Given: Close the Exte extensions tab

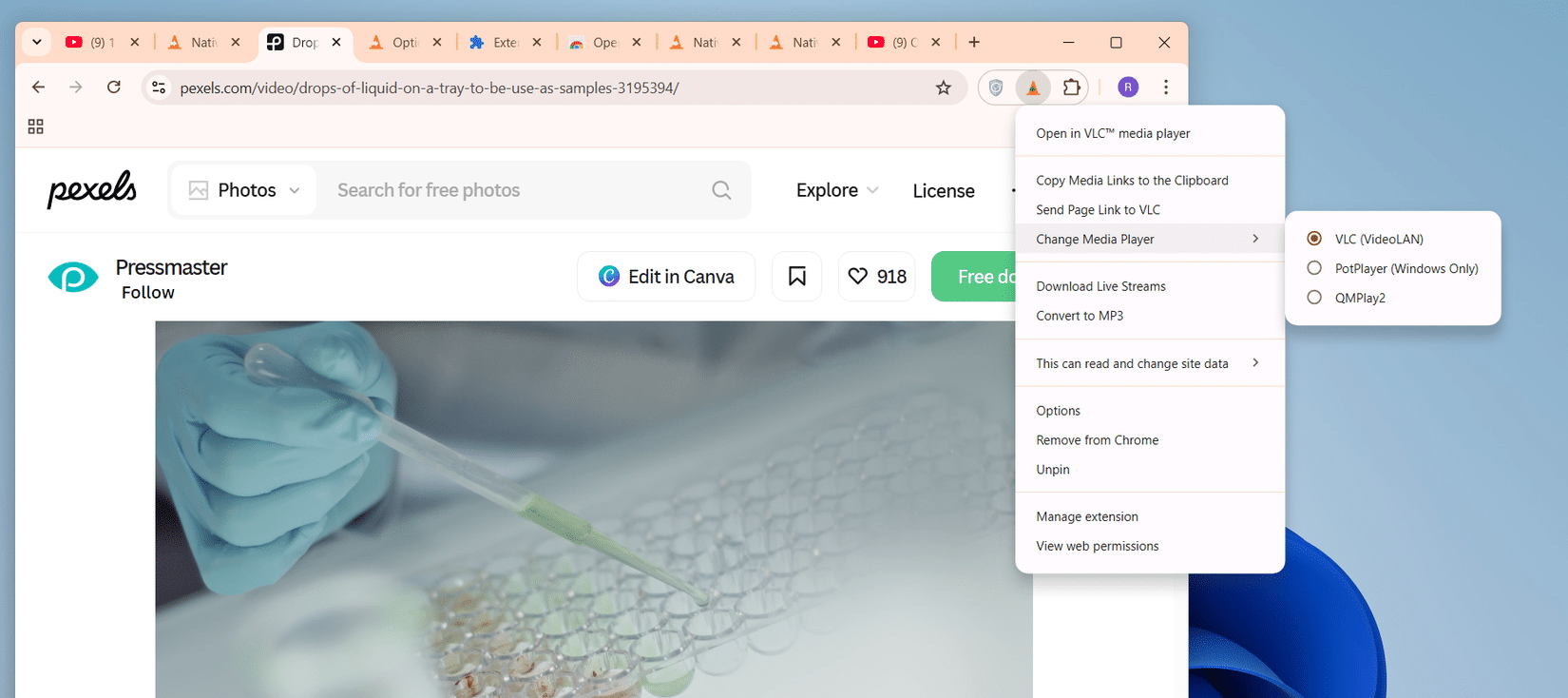Looking at the screenshot, I should click(537, 42).
